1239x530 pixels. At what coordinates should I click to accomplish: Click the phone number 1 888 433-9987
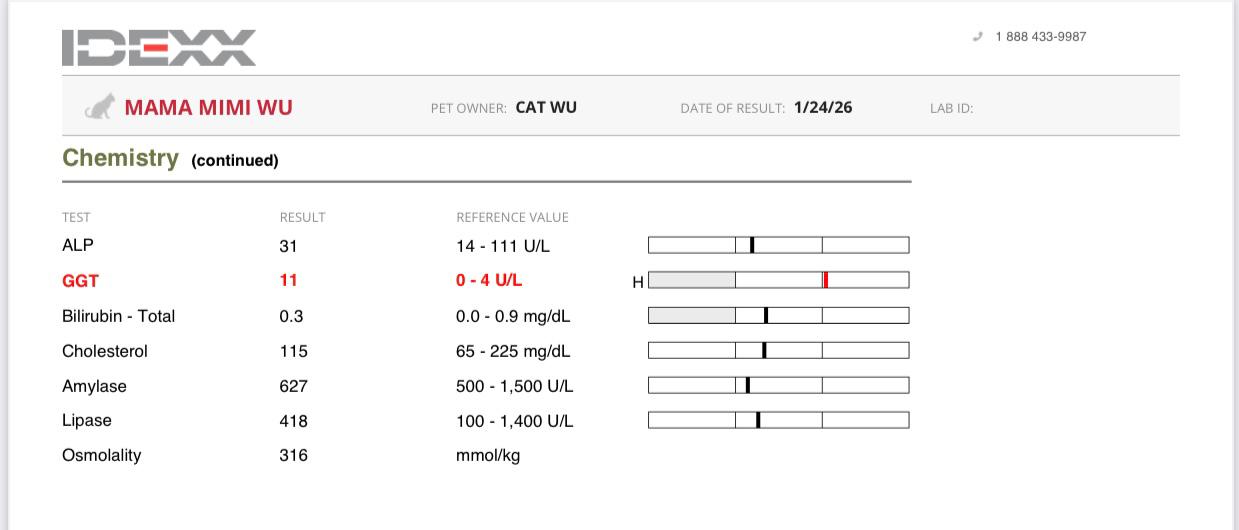point(1040,37)
